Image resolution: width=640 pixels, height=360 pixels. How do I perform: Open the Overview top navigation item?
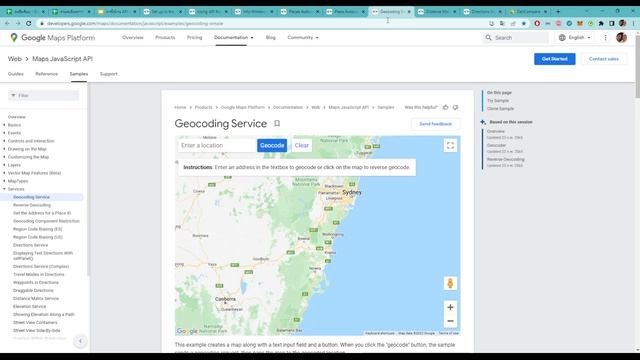tap(133, 38)
